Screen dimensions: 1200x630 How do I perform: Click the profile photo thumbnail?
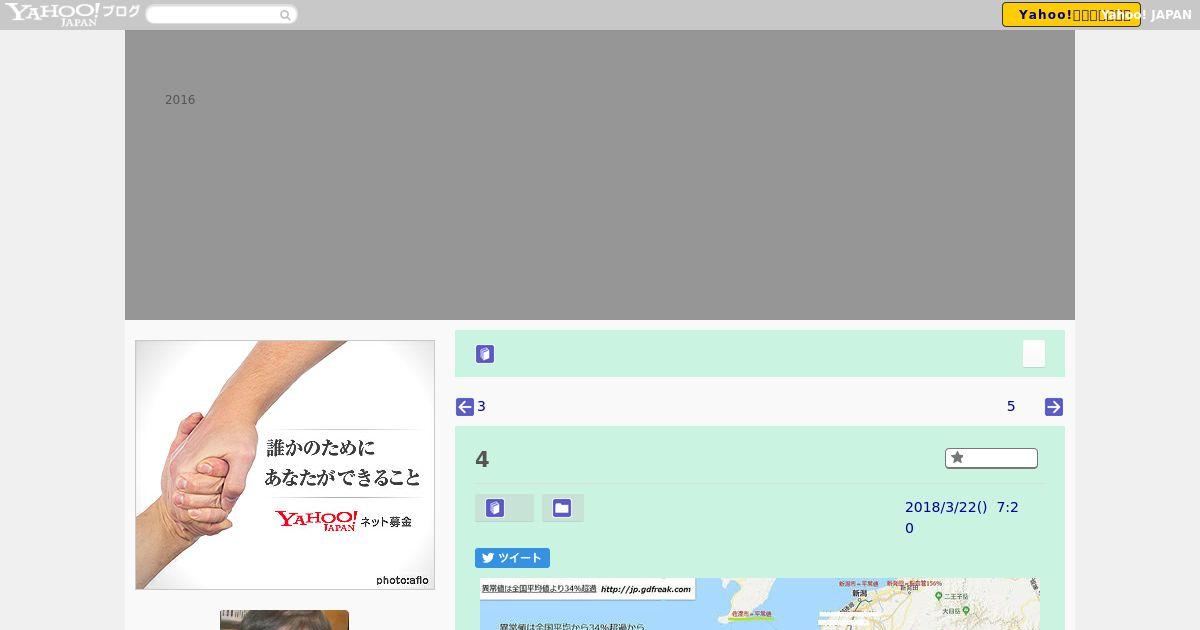click(x=284, y=620)
